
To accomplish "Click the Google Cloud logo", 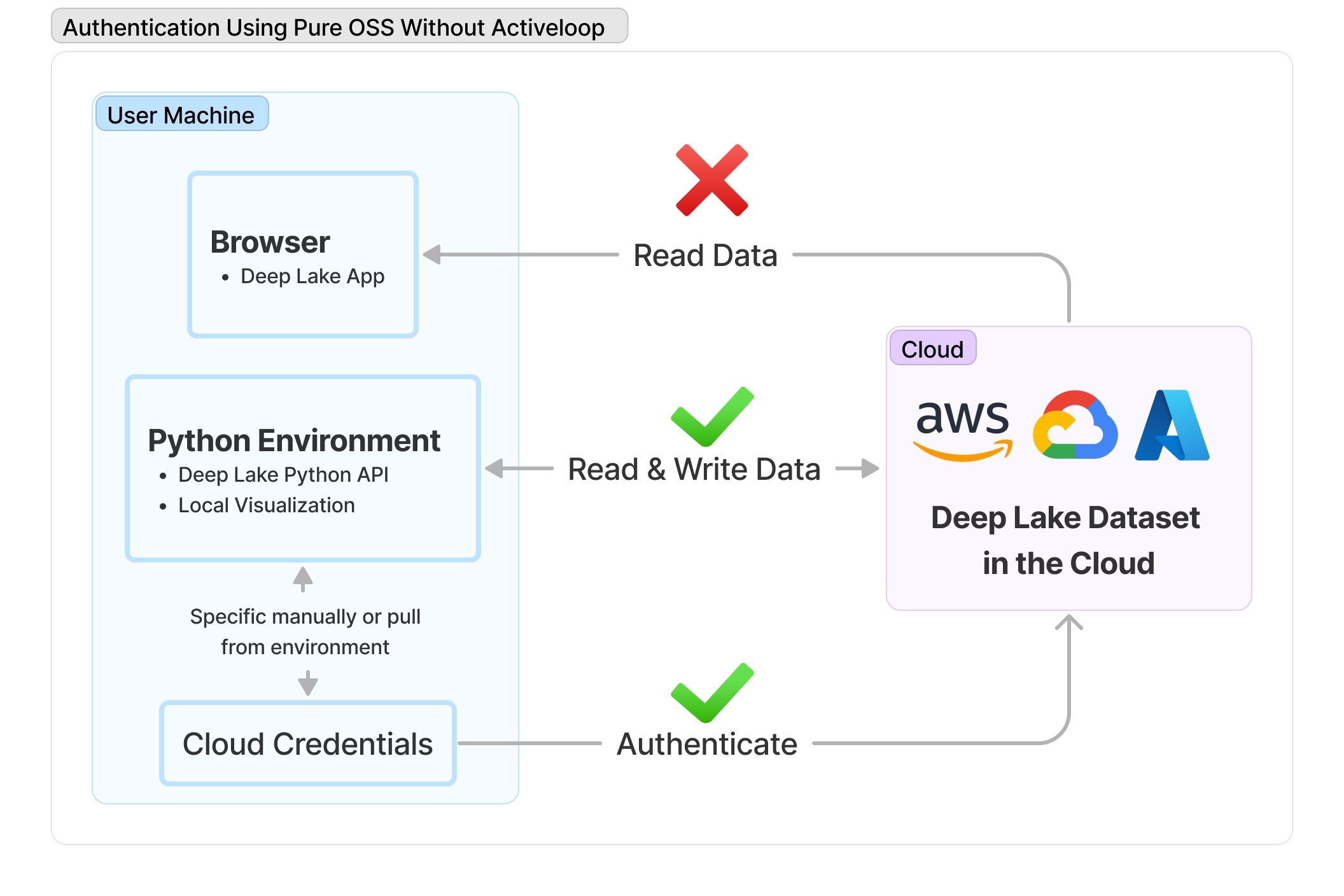I will tap(1075, 425).
